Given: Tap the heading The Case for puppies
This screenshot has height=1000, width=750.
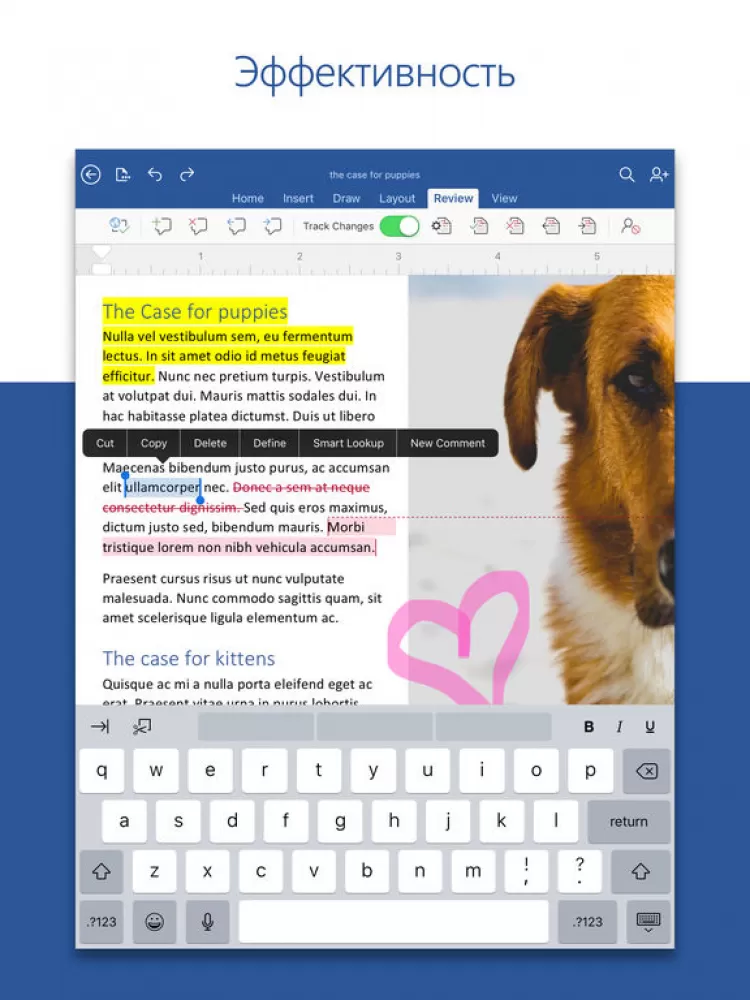Looking at the screenshot, I should click(195, 312).
